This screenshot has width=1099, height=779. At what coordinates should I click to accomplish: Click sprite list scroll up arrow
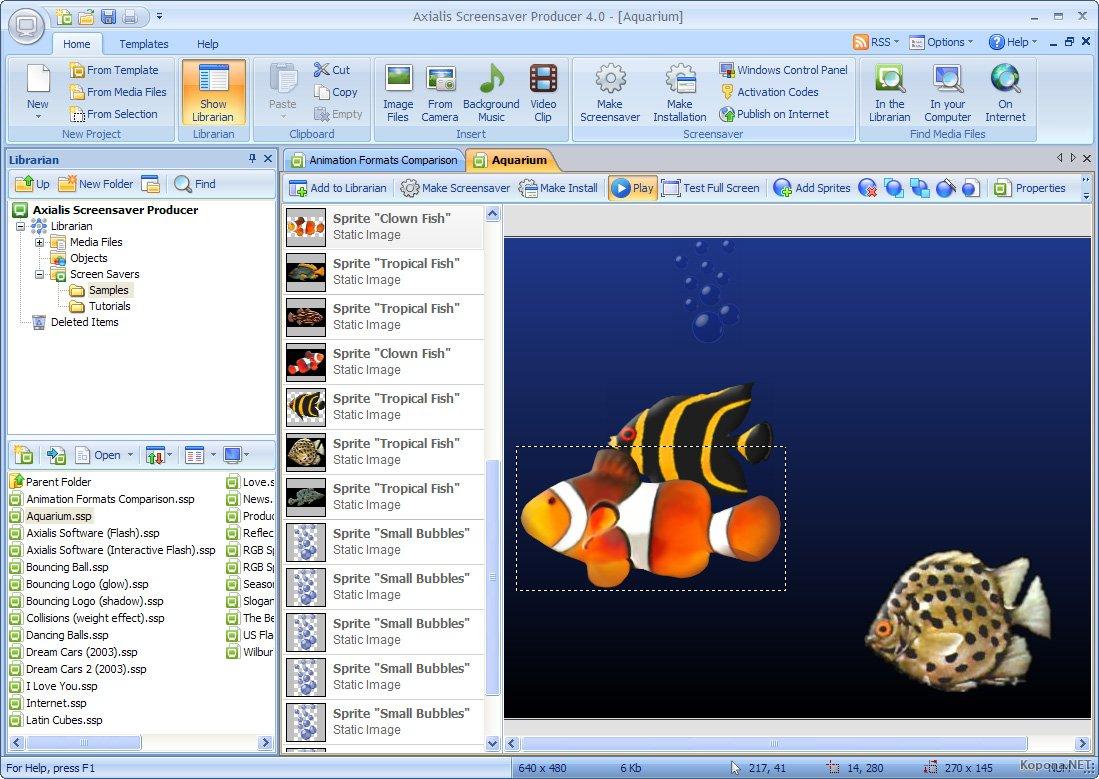pos(493,214)
